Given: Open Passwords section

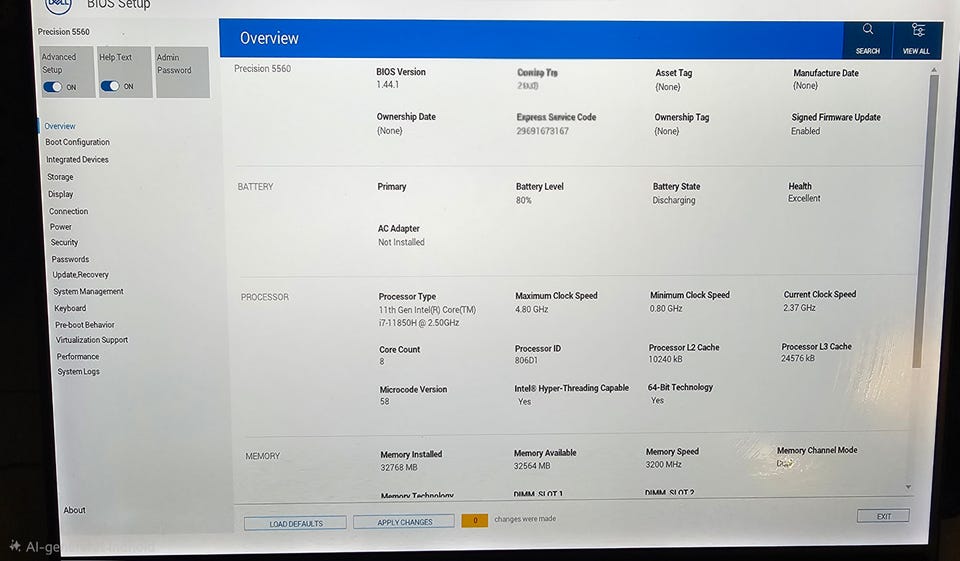Looking at the screenshot, I should point(70,259).
